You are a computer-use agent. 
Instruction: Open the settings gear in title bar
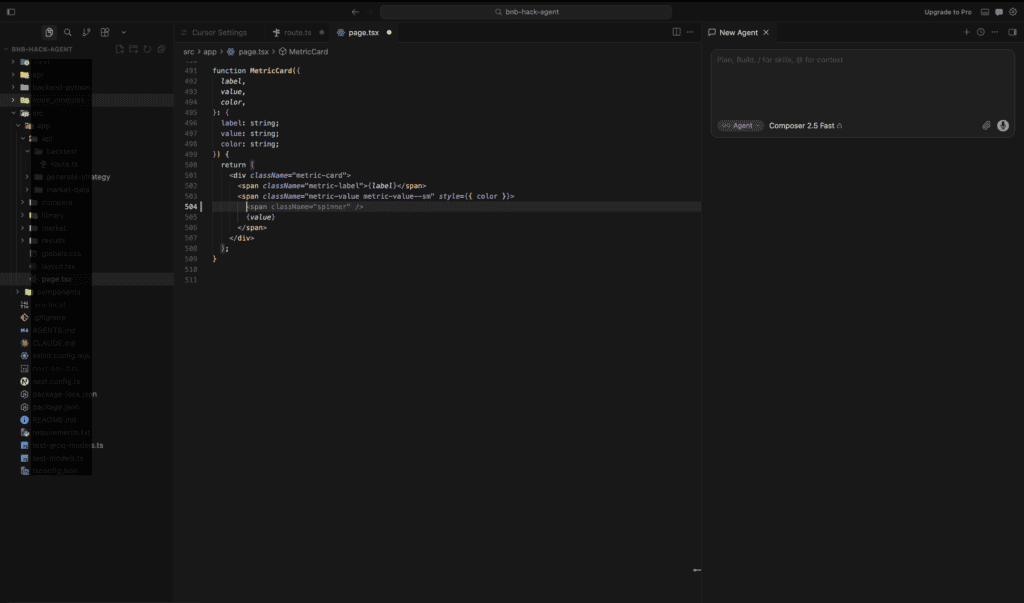tap(1013, 12)
